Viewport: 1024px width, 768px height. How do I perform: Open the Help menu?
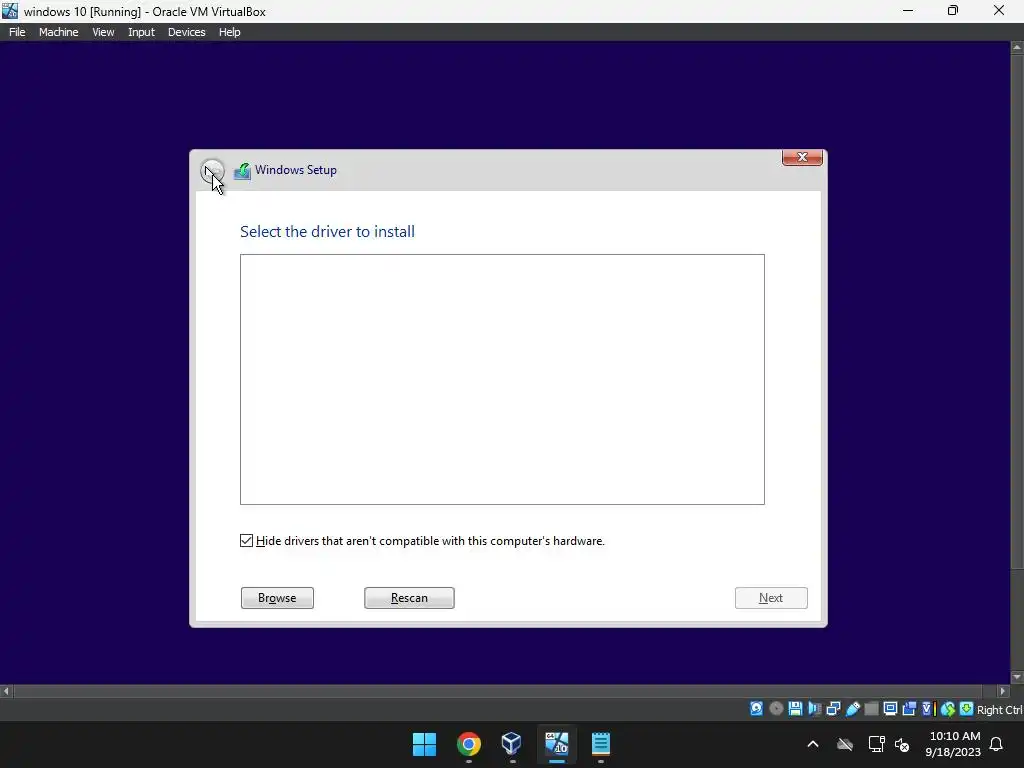[x=229, y=32]
